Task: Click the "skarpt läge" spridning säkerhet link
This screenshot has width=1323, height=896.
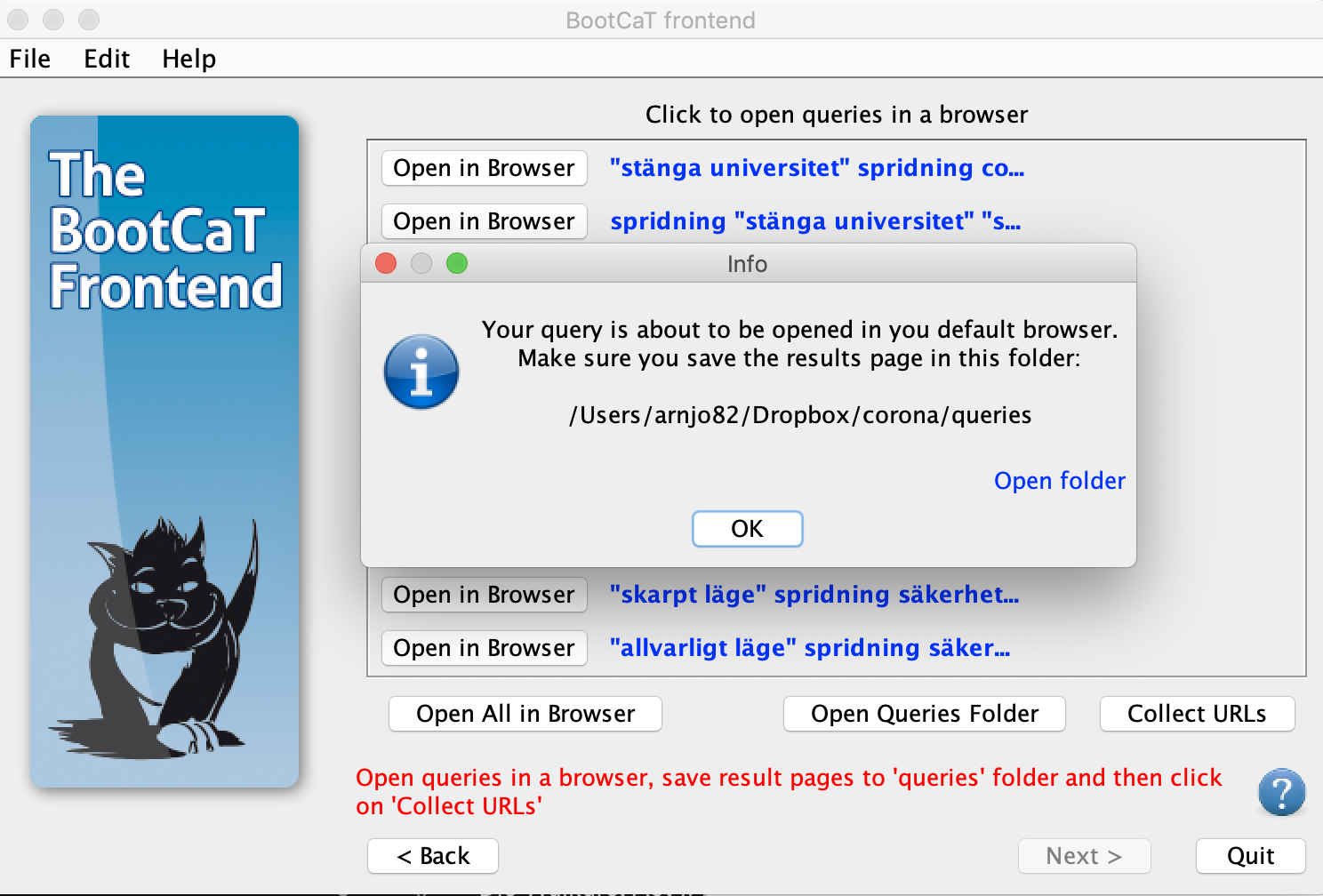Action: (x=814, y=595)
